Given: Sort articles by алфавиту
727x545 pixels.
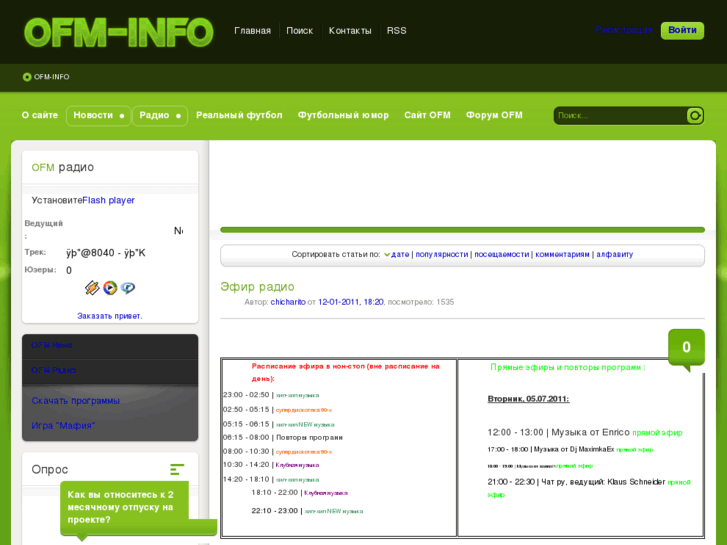Looking at the screenshot, I should click(615, 255).
